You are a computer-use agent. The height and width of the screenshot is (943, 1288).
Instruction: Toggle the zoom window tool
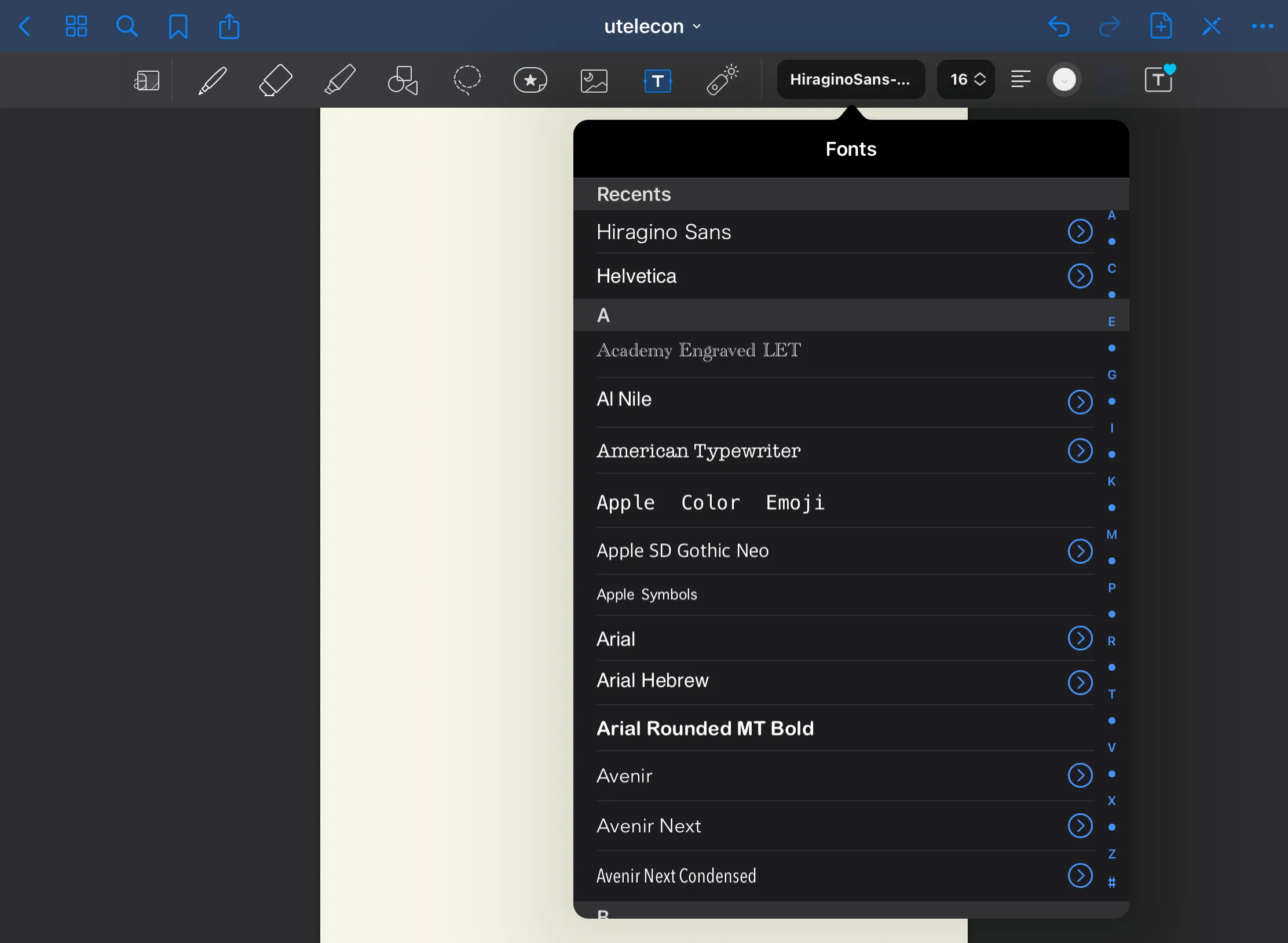click(147, 81)
